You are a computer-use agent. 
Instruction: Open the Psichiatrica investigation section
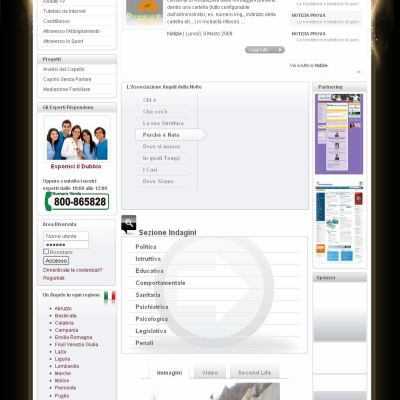click(x=152, y=307)
